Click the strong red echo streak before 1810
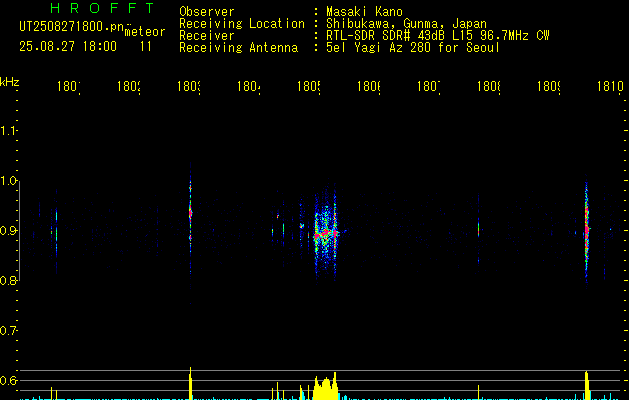 point(586,229)
